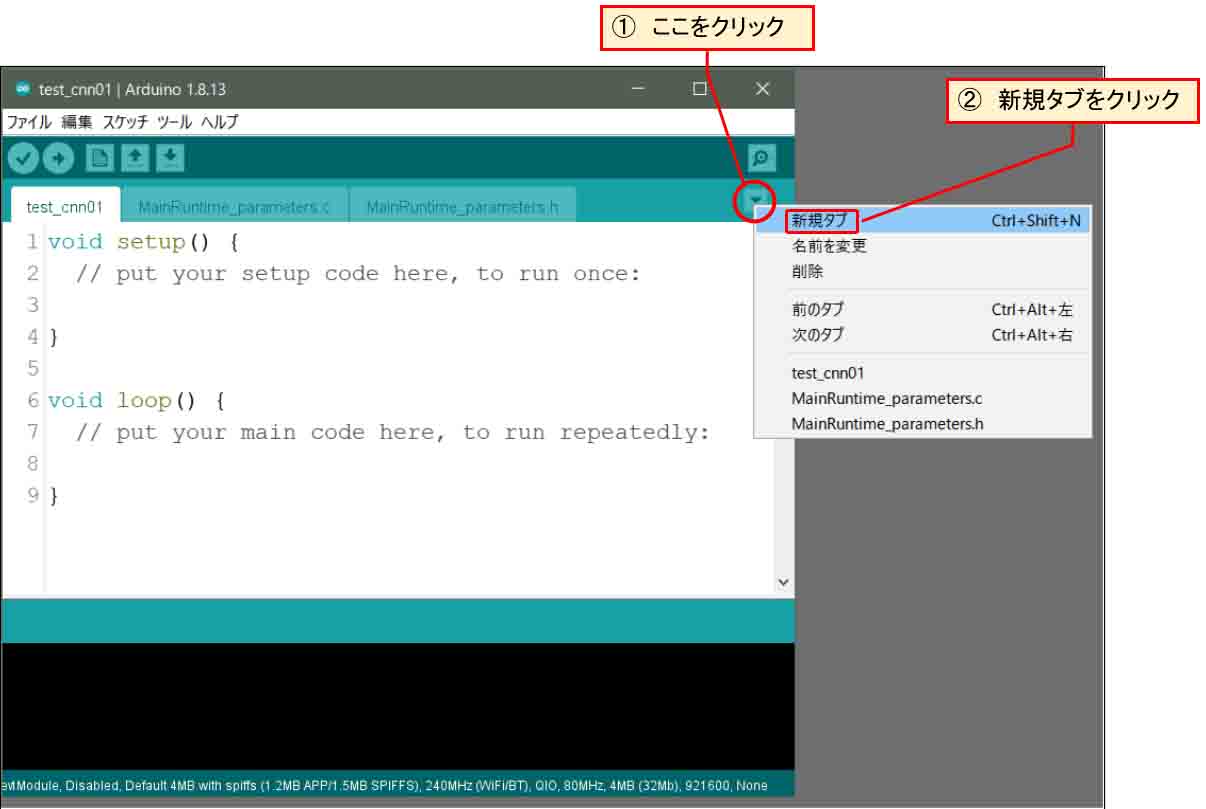Open the ヘルプ menu

(x=219, y=122)
